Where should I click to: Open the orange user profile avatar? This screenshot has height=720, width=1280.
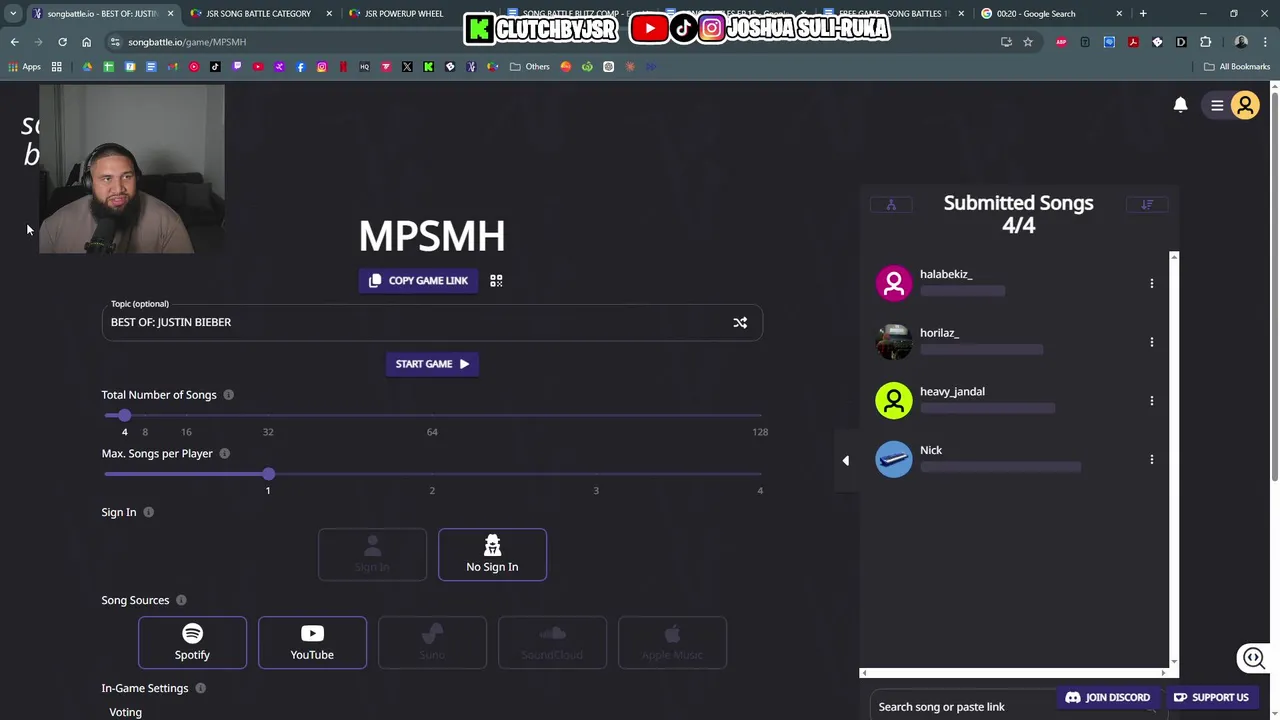[x=1245, y=105]
